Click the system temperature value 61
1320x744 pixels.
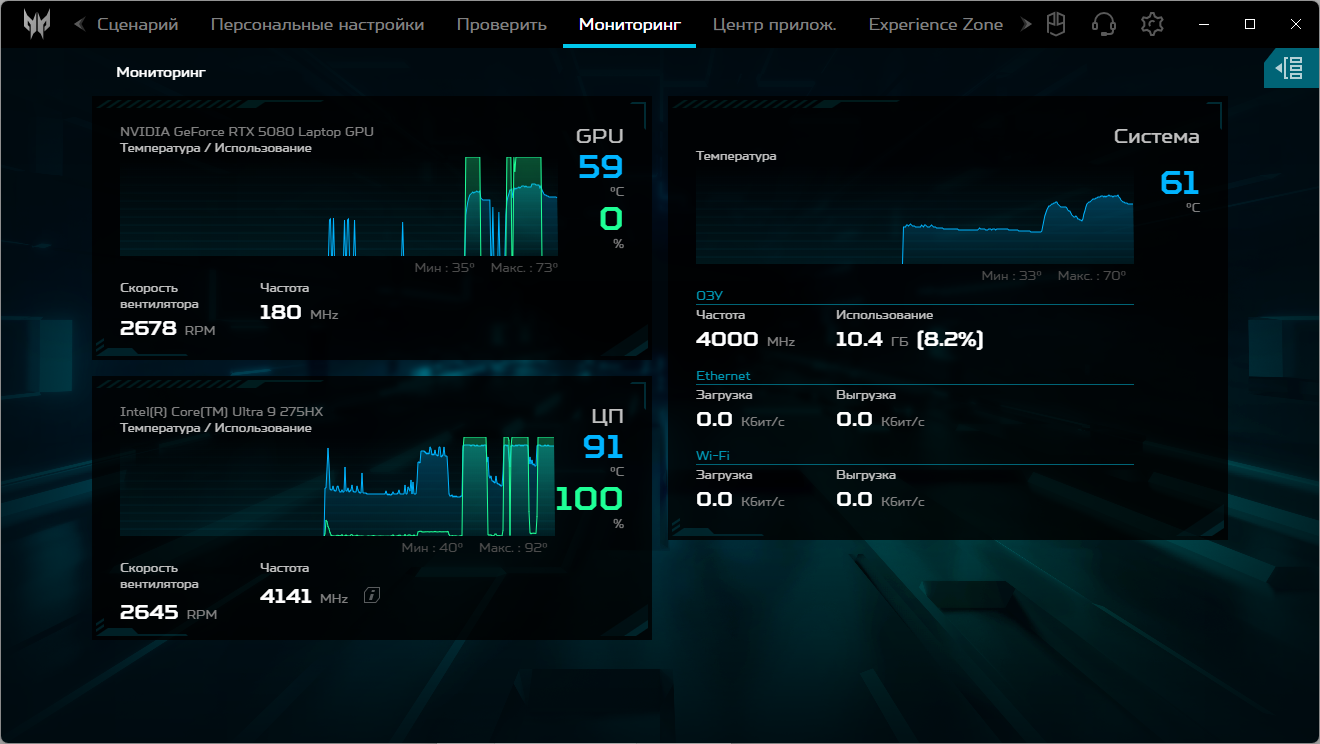(1179, 183)
